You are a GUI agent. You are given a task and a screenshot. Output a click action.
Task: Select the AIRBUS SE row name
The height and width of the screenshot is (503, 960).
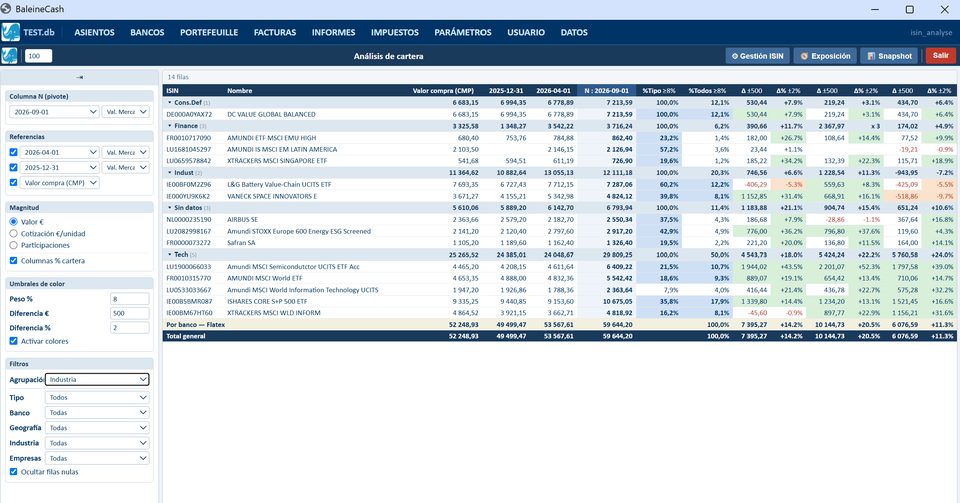(242, 220)
